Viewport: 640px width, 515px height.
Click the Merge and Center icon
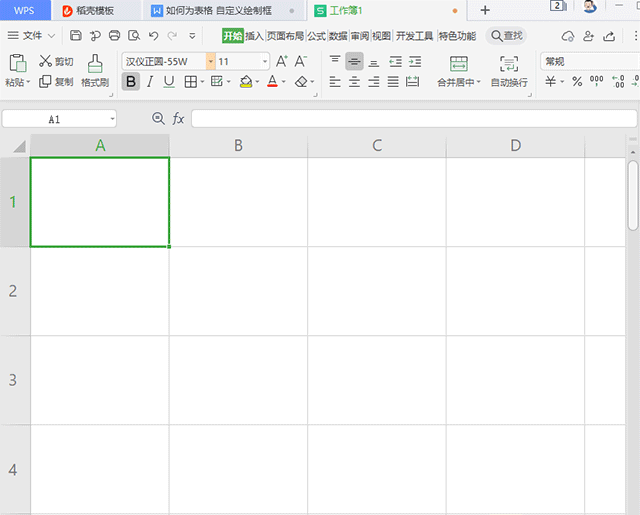[459, 70]
